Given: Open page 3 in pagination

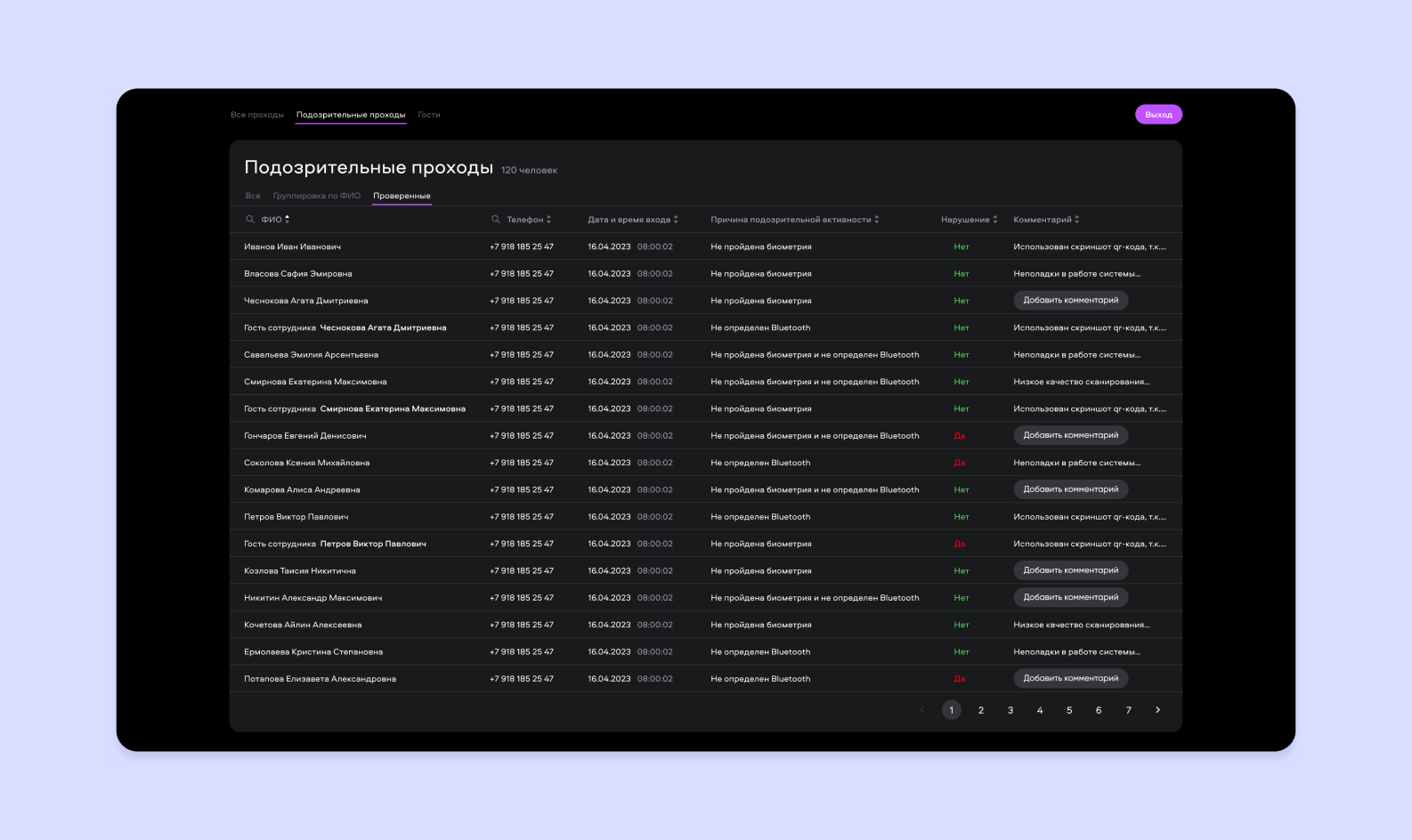Looking at the screenshot, I should click(1010, 710).
